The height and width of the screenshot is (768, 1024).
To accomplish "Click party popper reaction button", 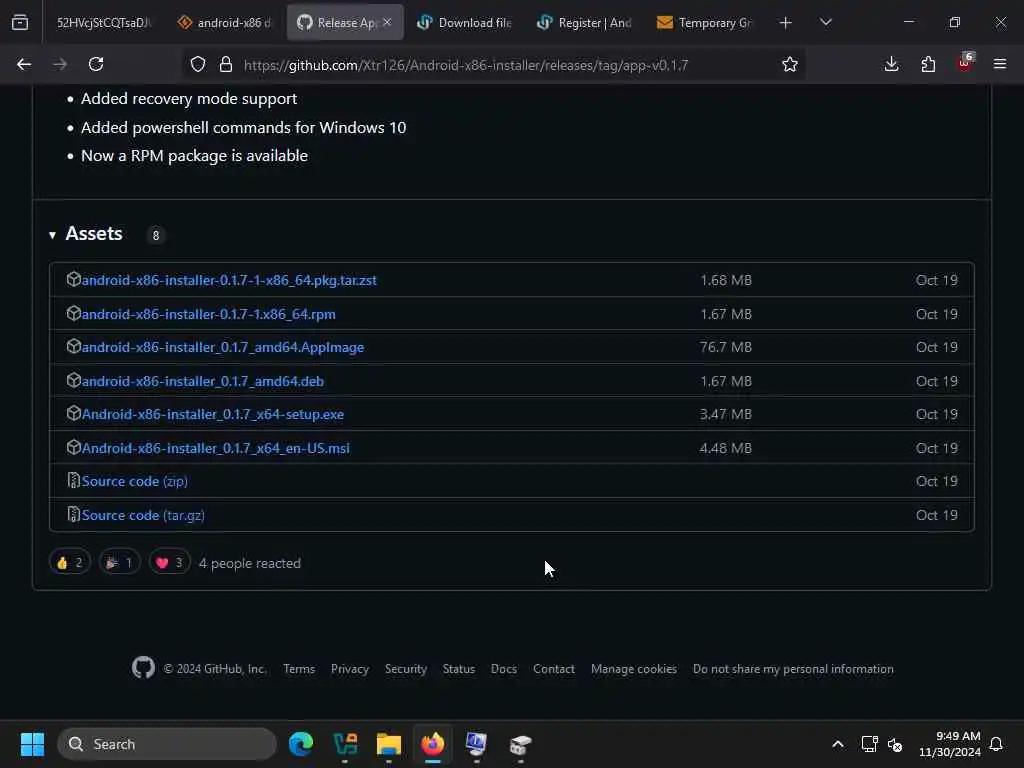I will pos(120,562).
